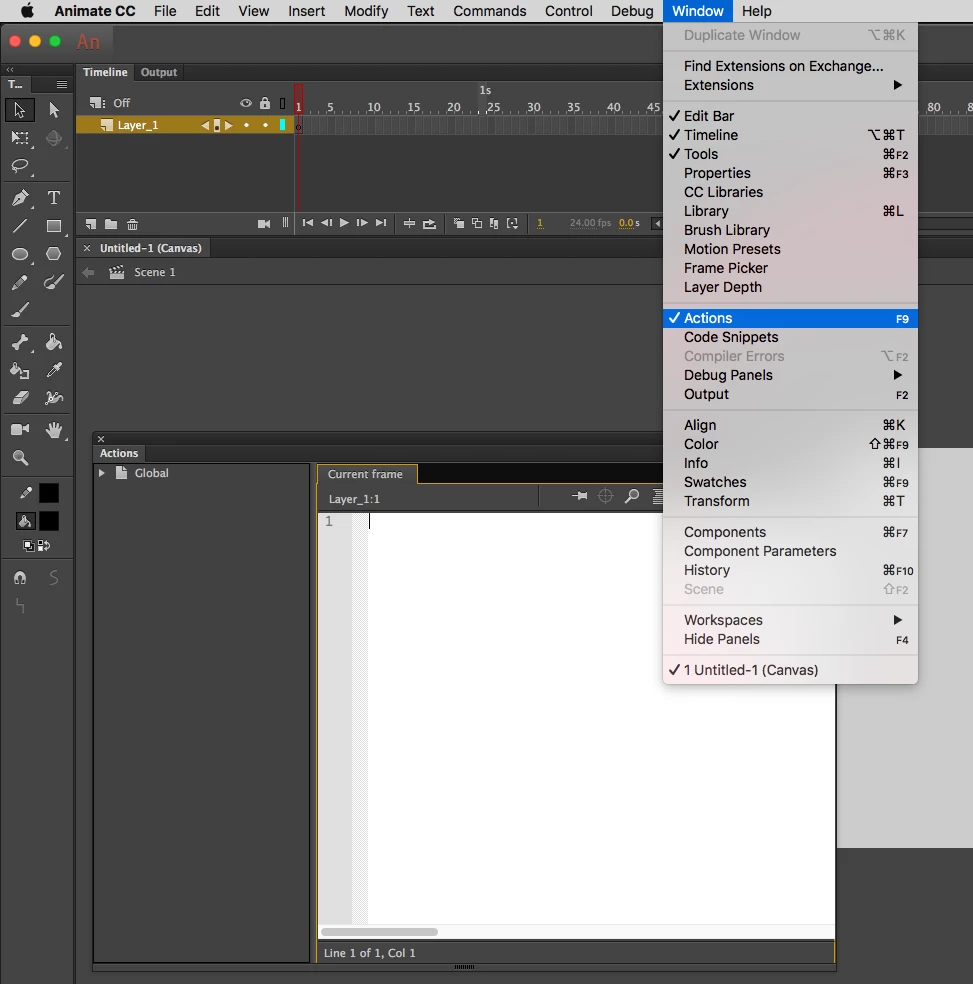Viewport: 973px width, 984px height.
Task: Click Find Extensions on Exchange
Action: pyautogui.click(x=790, y=66)
